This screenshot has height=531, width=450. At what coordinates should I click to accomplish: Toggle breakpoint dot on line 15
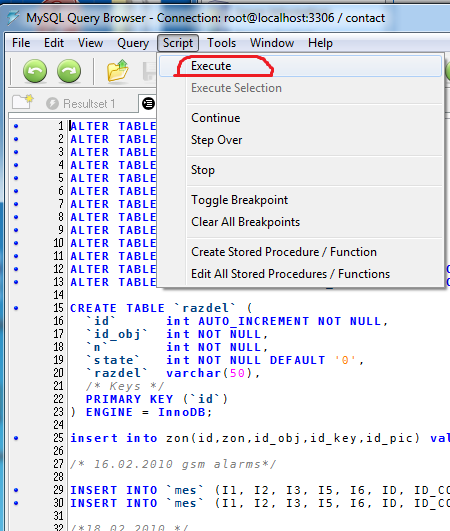tap(16, 308)
